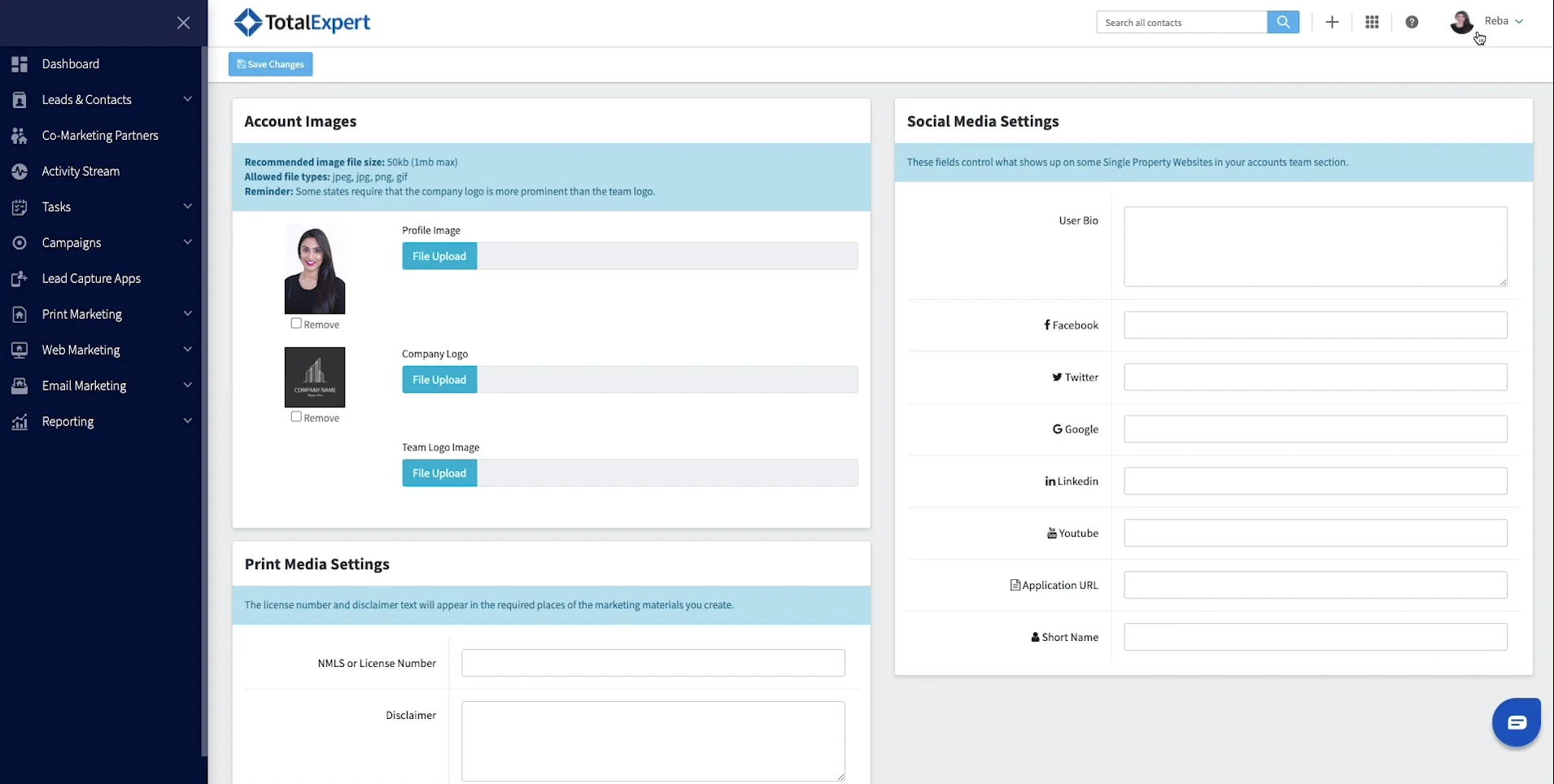The image size is (1554, 784).
Task: Click into the User Bio text area
Action: [1316, 246]
